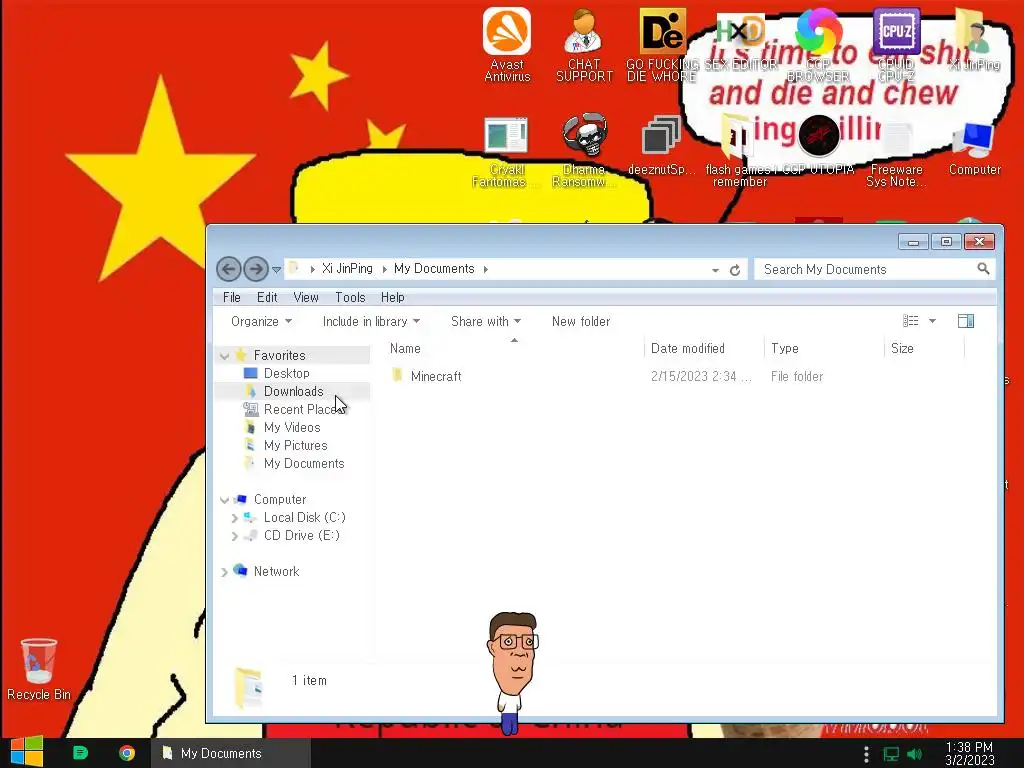The image size is (1024, 768).
Task: Click the clock in the taskbar
Action: (970, 753)
